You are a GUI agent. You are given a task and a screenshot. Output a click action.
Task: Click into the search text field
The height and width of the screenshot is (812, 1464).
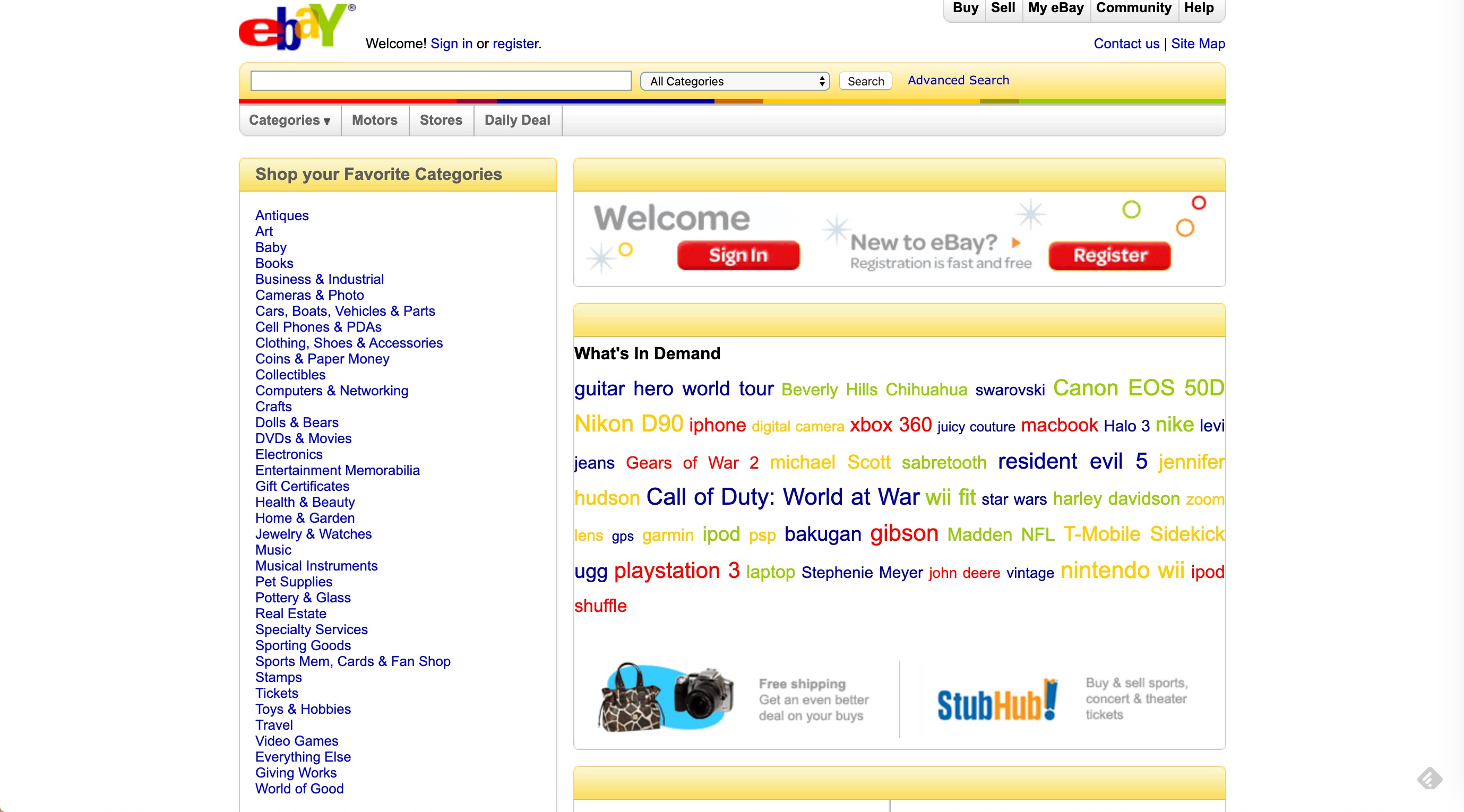pos(441,81)
